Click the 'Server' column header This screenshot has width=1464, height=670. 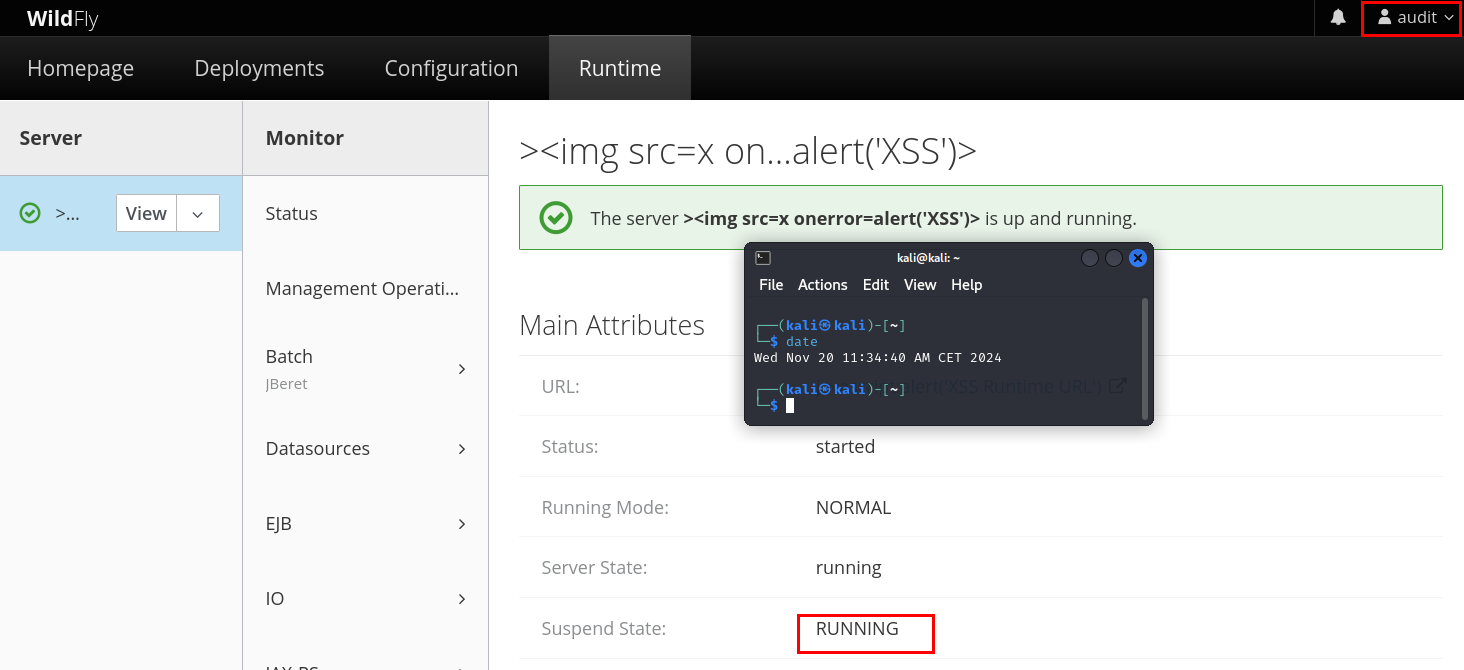click(x=51, y=138)
